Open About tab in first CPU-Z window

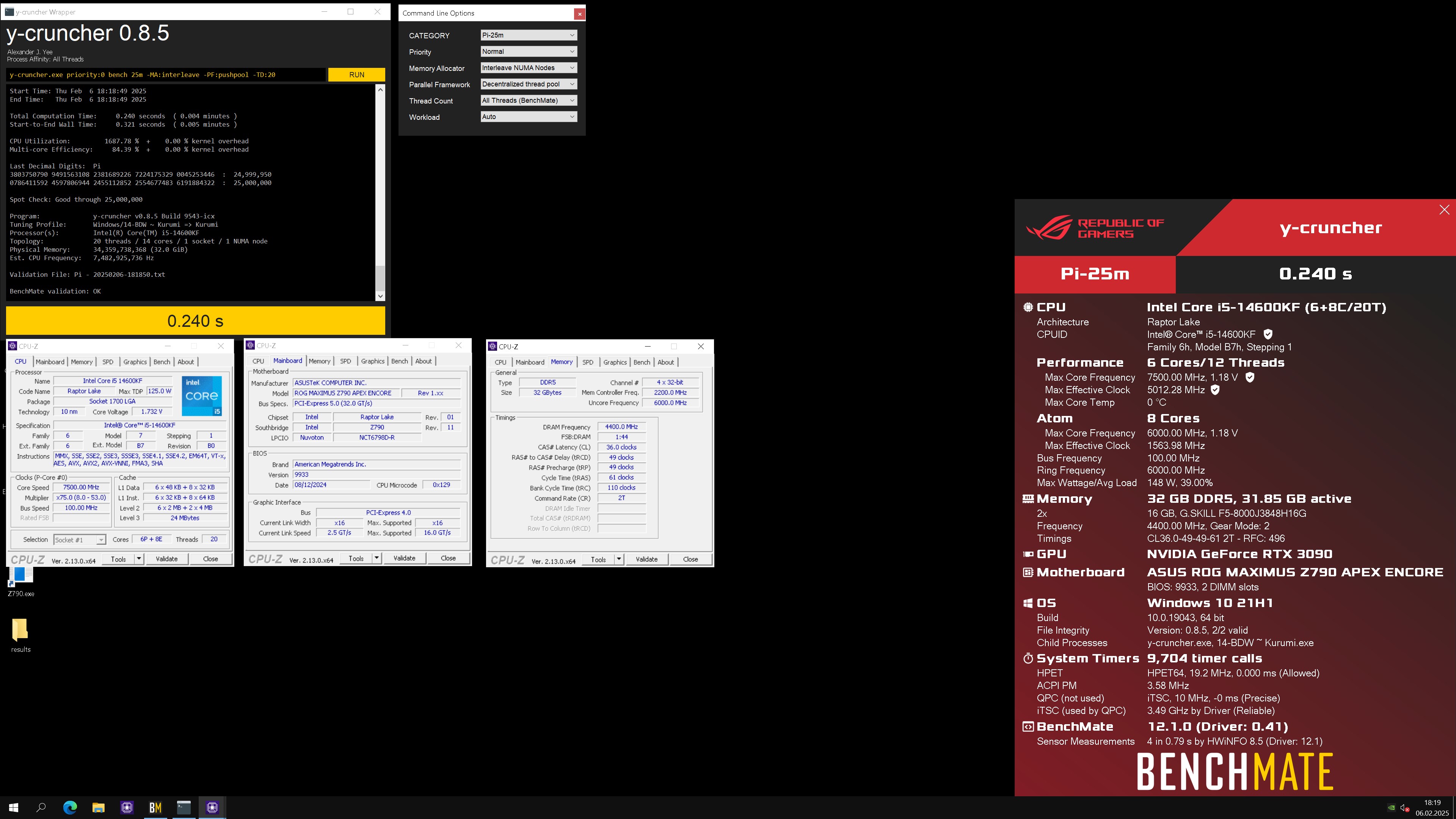(185, 362)
